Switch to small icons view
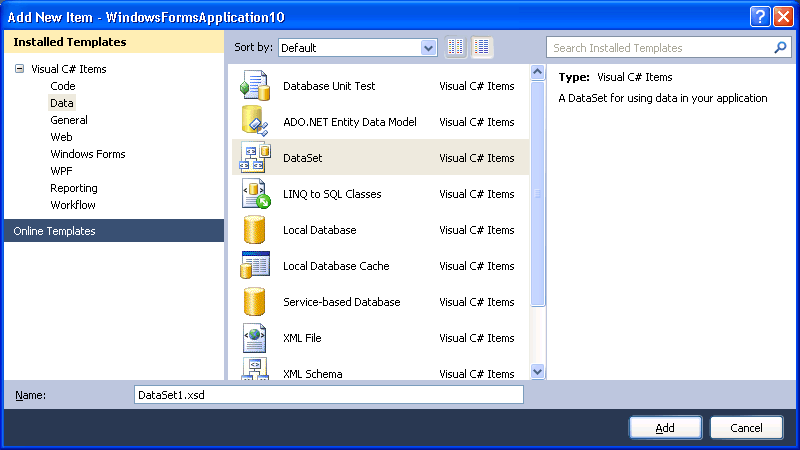800x450 pixels. point(457,47)
